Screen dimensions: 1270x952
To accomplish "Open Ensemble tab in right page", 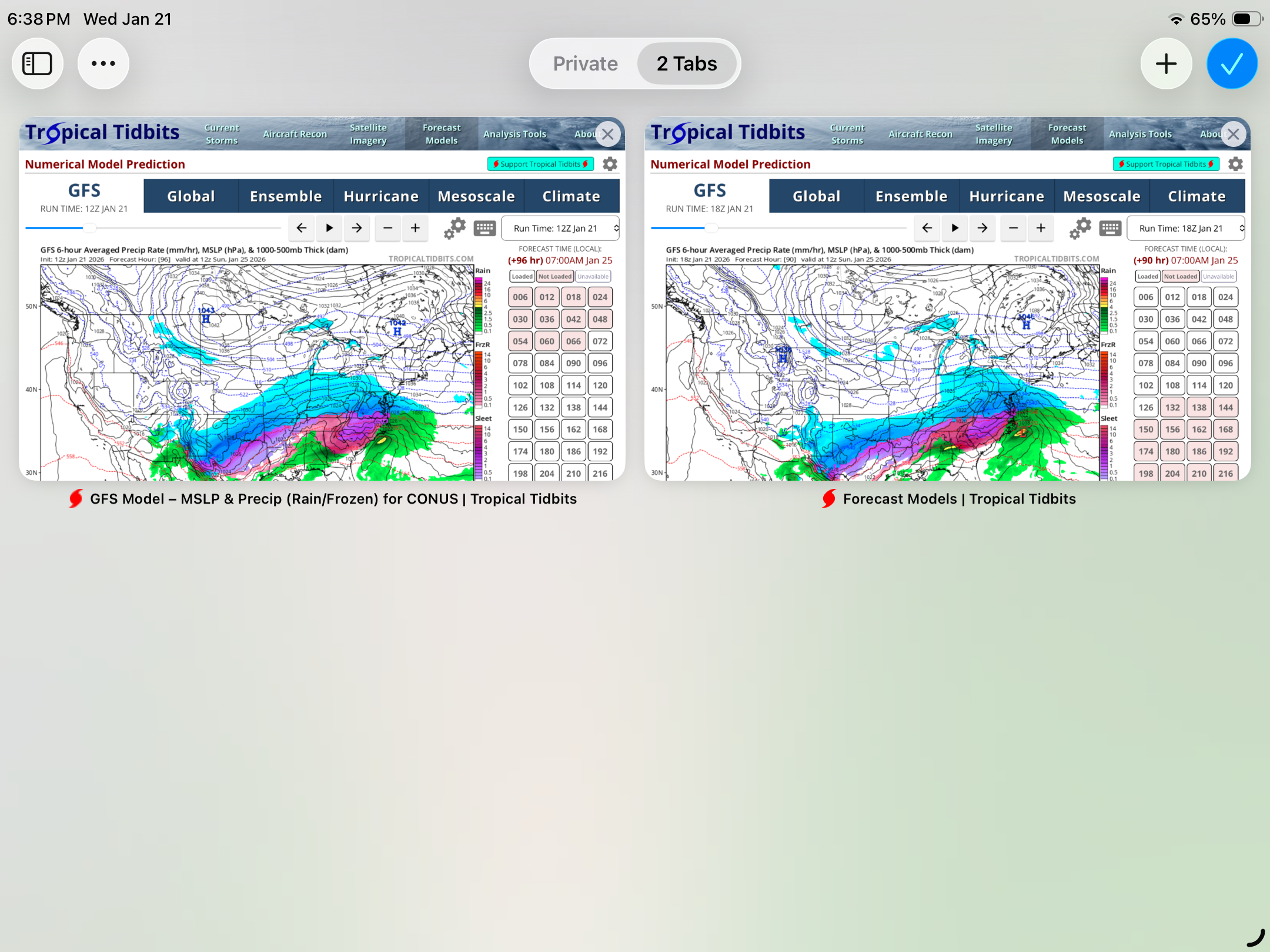I will [911, 196].
